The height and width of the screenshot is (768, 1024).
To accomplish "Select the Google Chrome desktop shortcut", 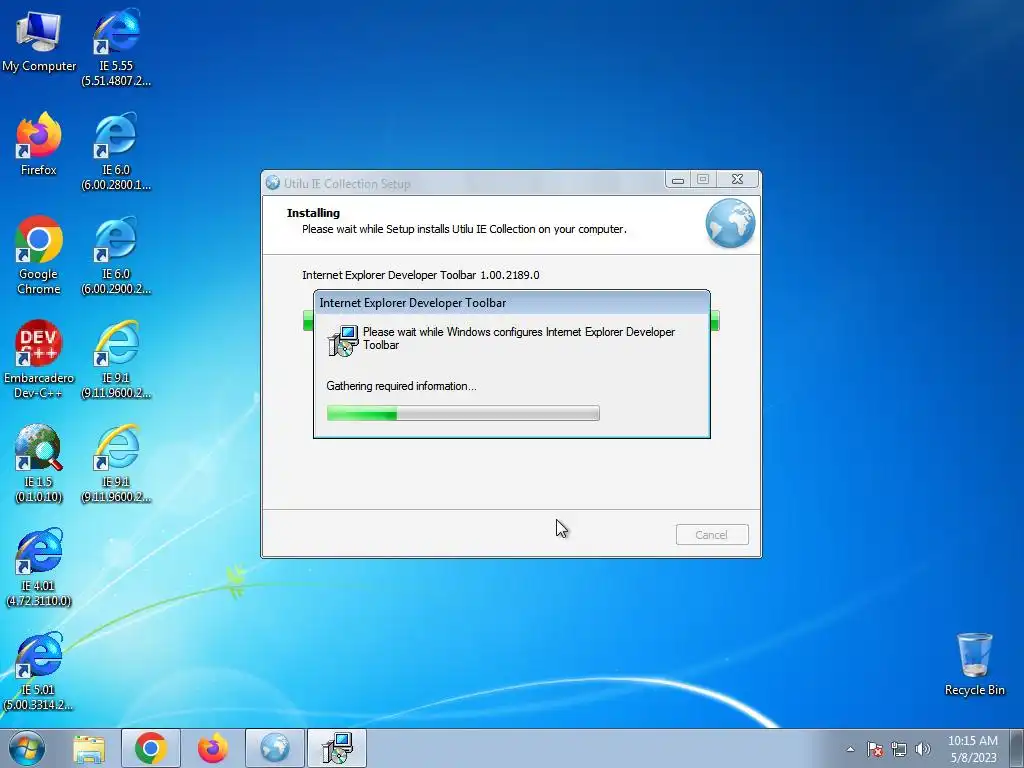I will pyautogui.click(x=39, y=255).
